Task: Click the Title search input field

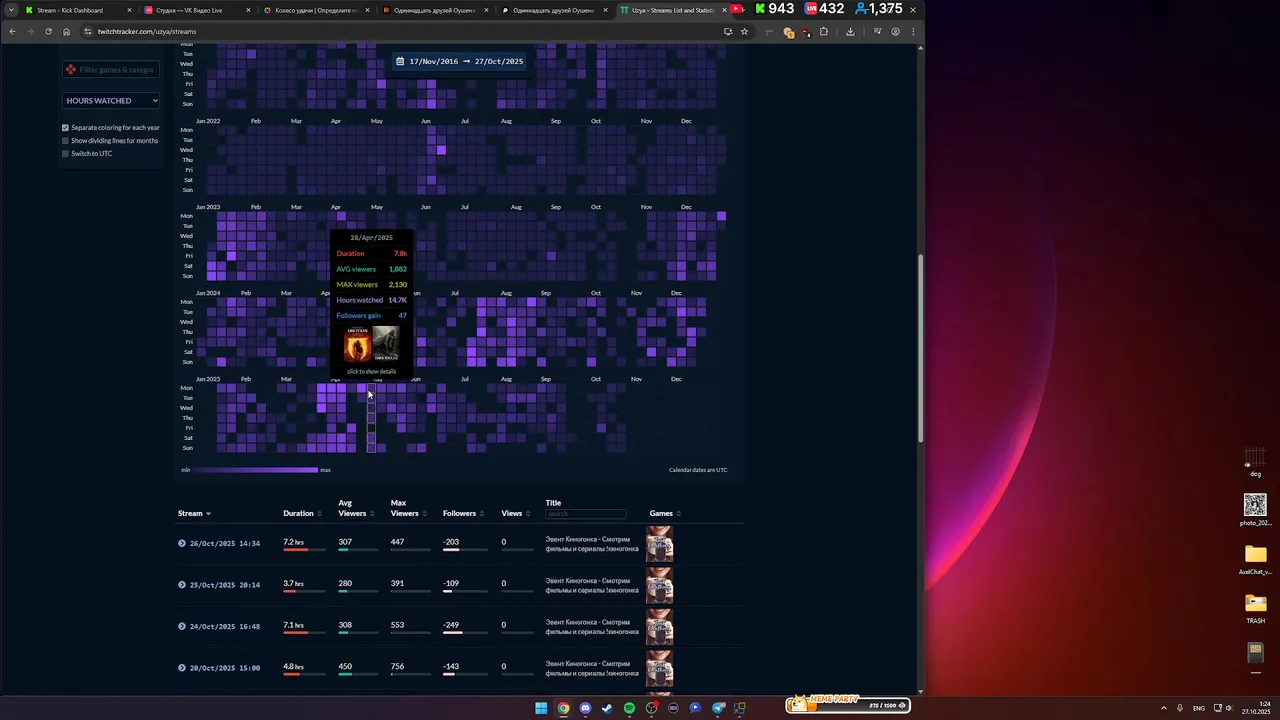Action: tap(585, 514)
